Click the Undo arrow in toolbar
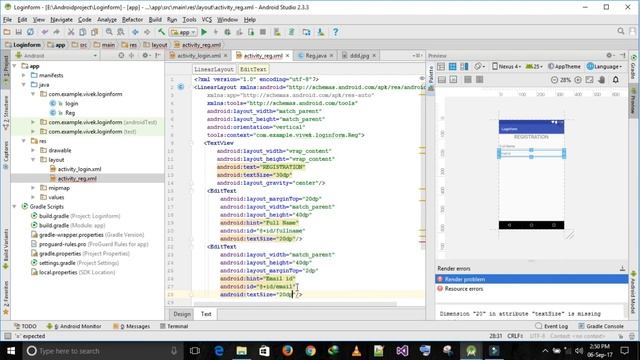Image resolution: width=640 pixels, height=360 pixels. [x=44, y=32]
